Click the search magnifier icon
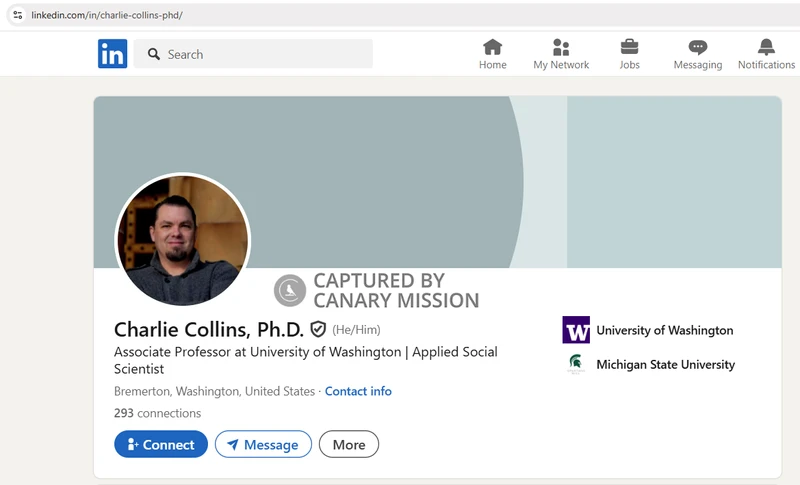The height and width of the screenshot is (485, 800). (x=154, y=54)
